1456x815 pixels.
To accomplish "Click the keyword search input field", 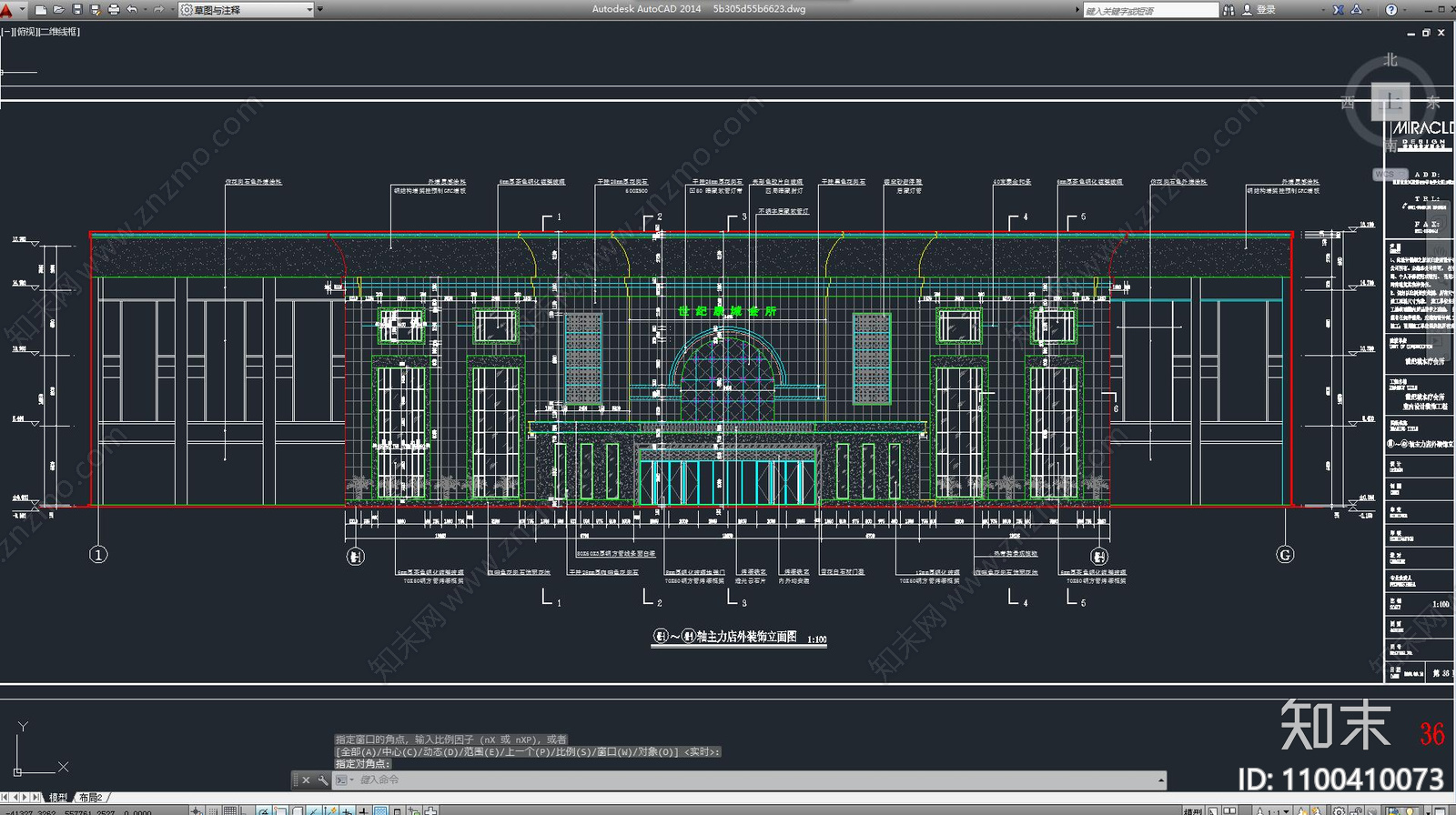I will (1150, 10).
